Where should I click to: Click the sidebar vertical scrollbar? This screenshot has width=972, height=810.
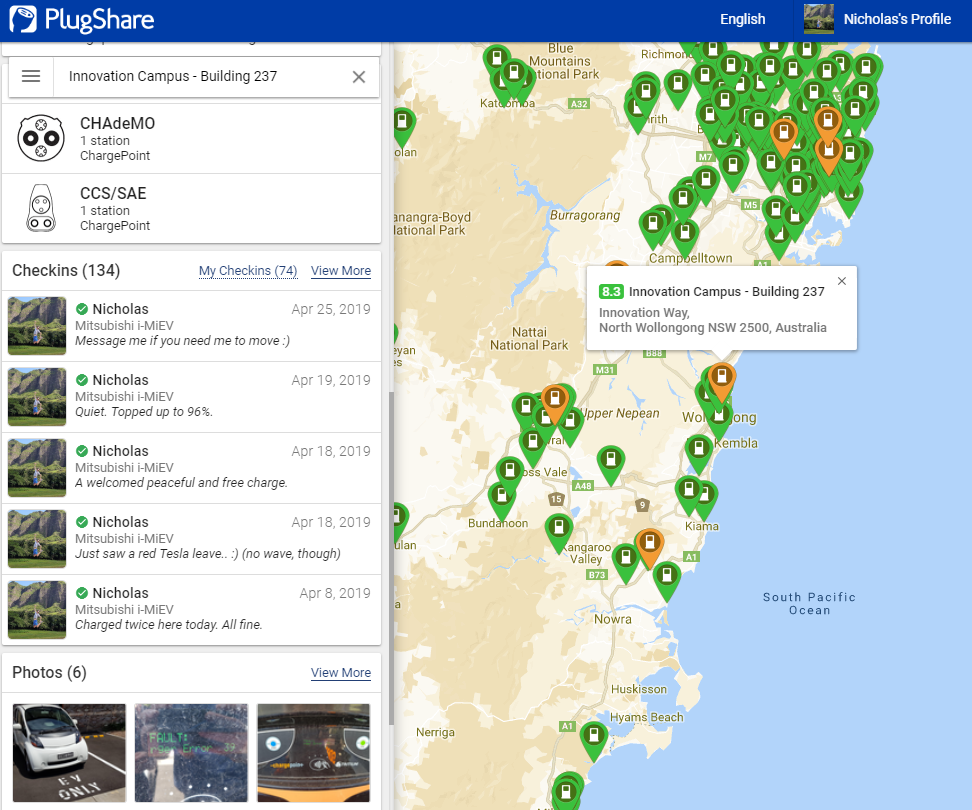[391, 558]
